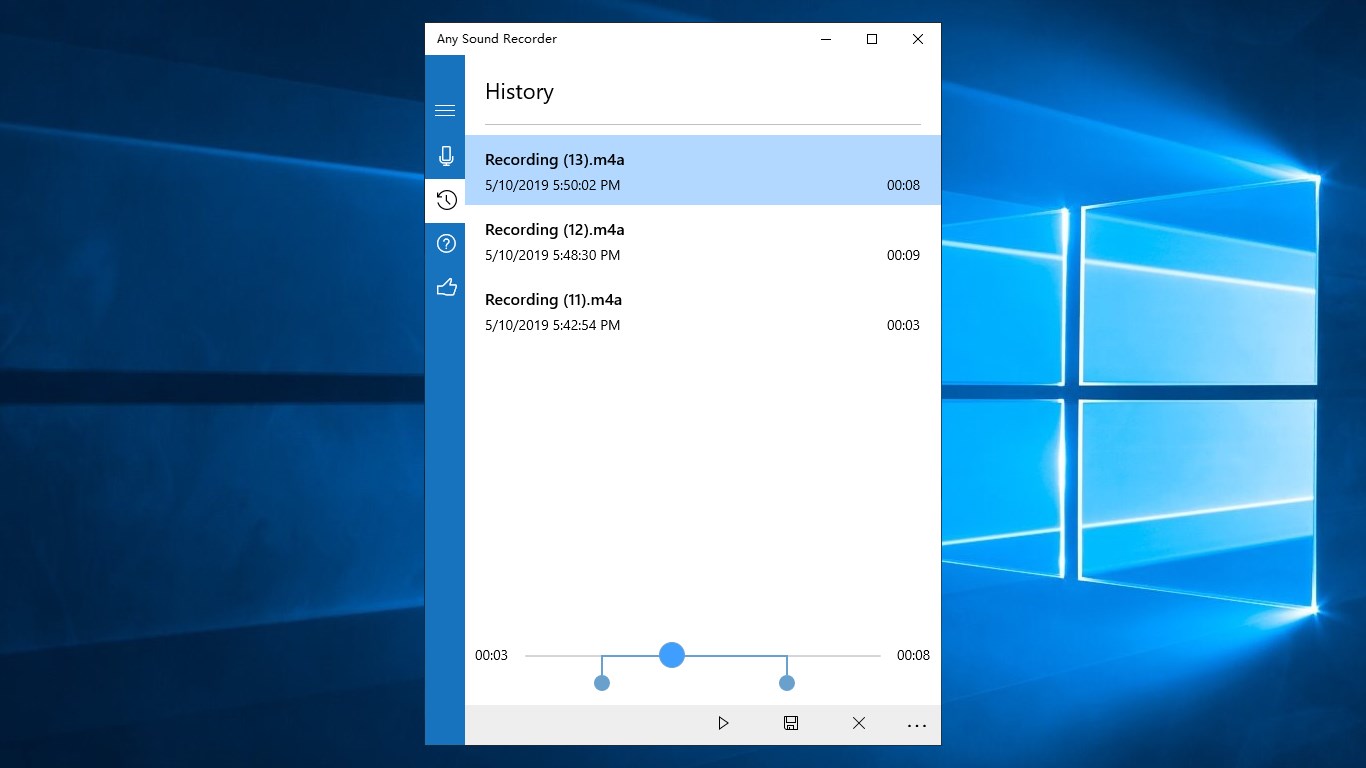Select Recording (13).m4a in history
The image size is (1366, 768).
coord(703,170)
